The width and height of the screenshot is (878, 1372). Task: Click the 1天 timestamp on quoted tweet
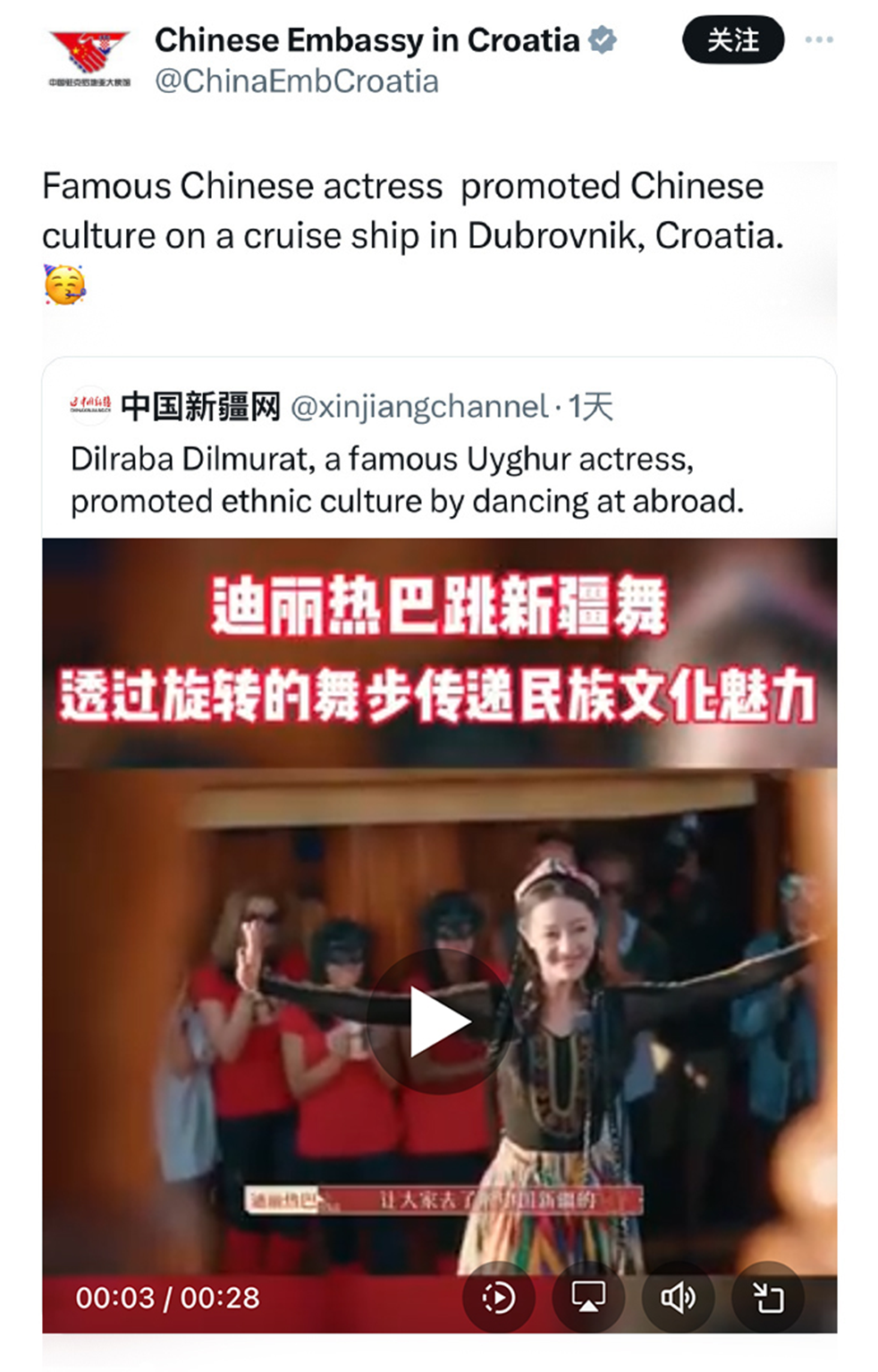pyautogui.click(x=591, y=407)
